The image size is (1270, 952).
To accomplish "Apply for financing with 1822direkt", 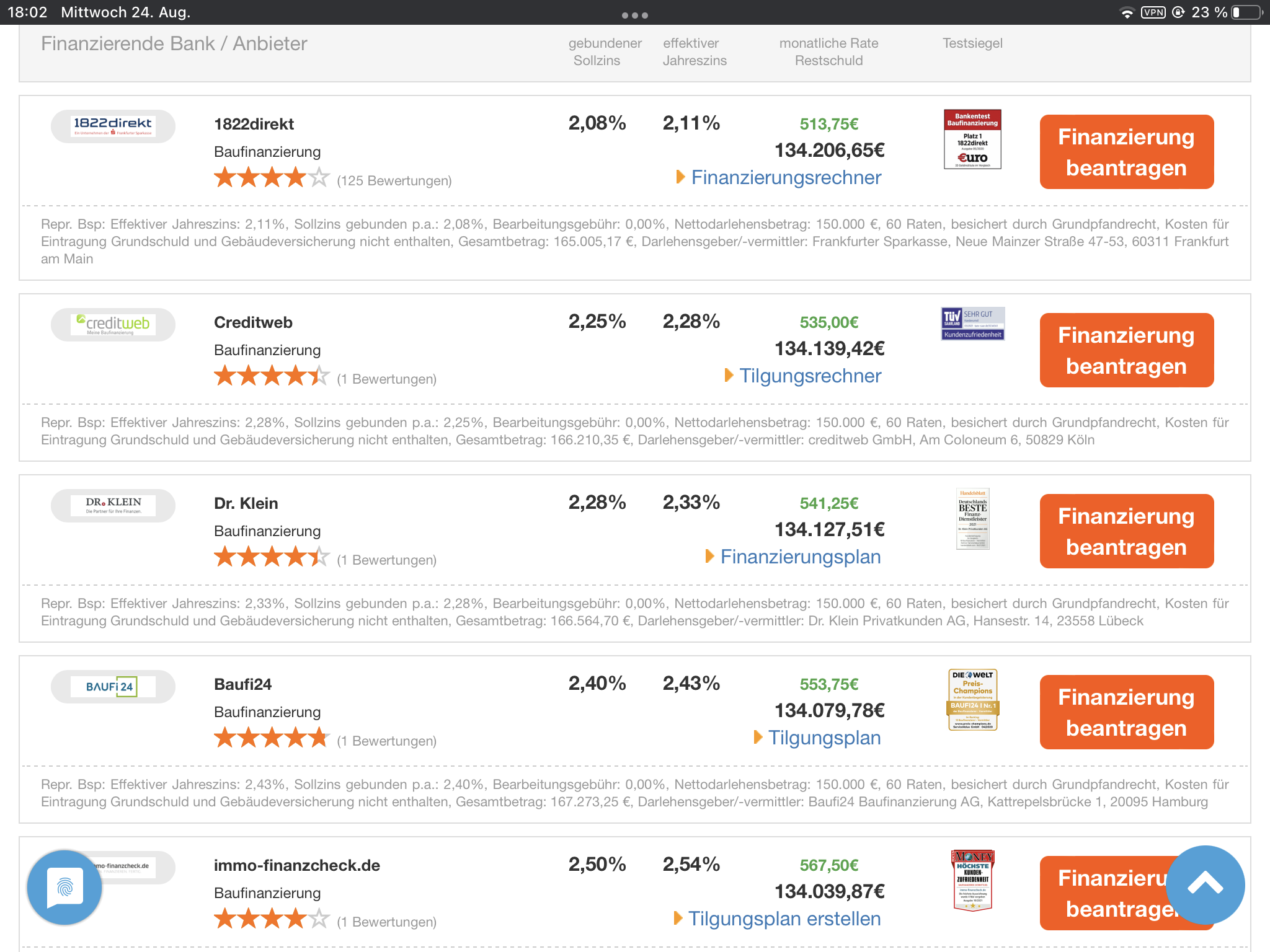I will tap(1127, 152).
